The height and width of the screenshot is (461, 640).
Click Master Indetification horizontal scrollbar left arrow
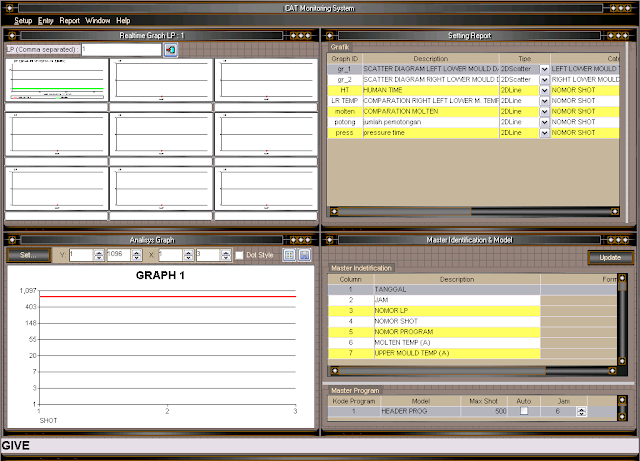(335, 370)
